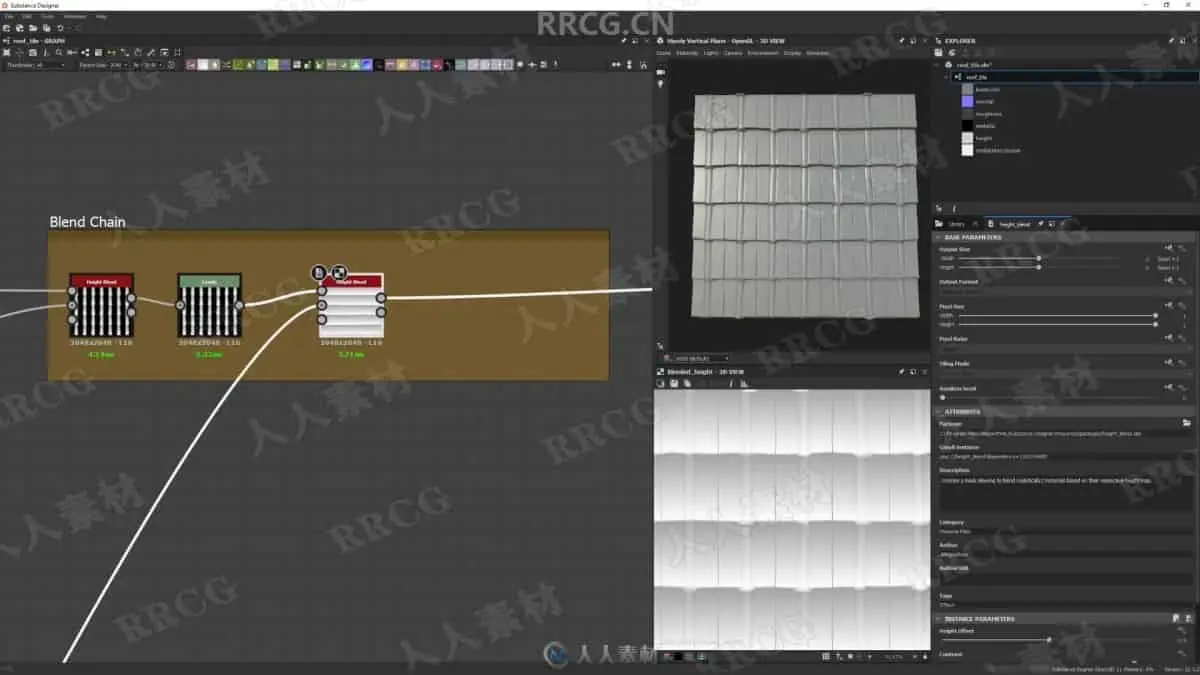Click the light bulb icon in 3D view
This screenshot has height=675, width=1200.
click(x=660, y=84)
